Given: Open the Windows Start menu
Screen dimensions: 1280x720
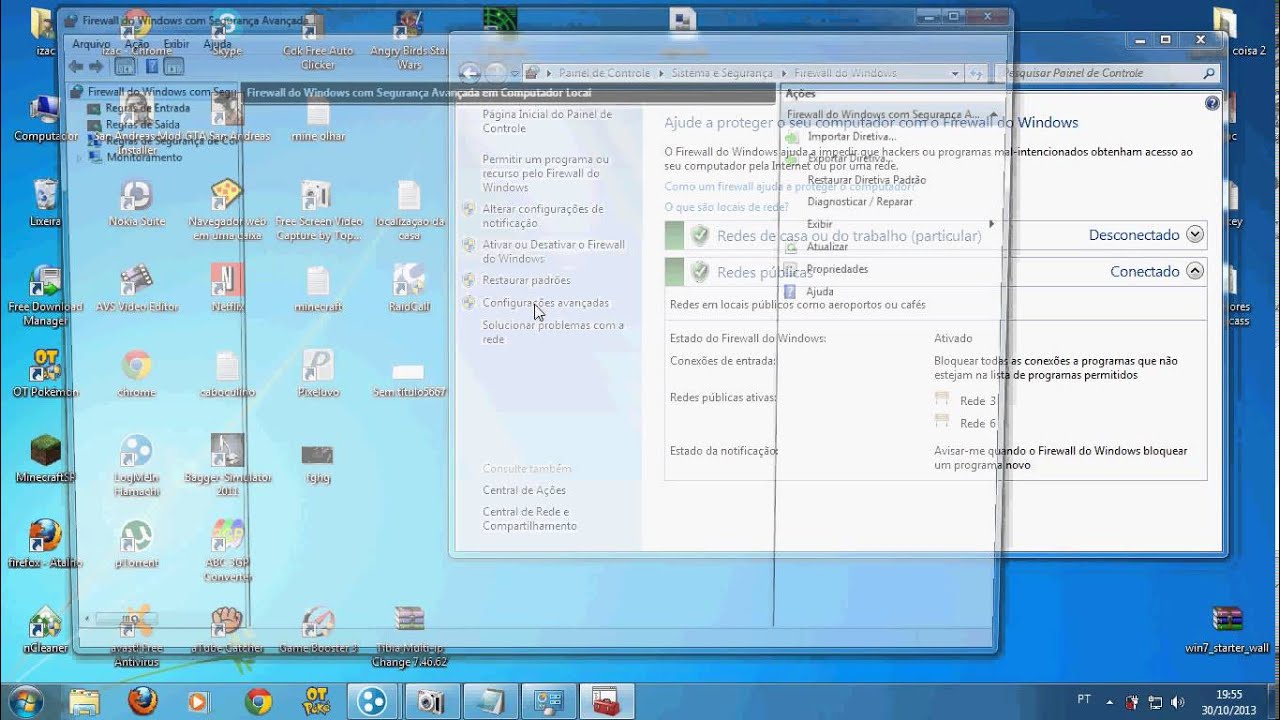Looking at the screenshot, I should point(24,700).
